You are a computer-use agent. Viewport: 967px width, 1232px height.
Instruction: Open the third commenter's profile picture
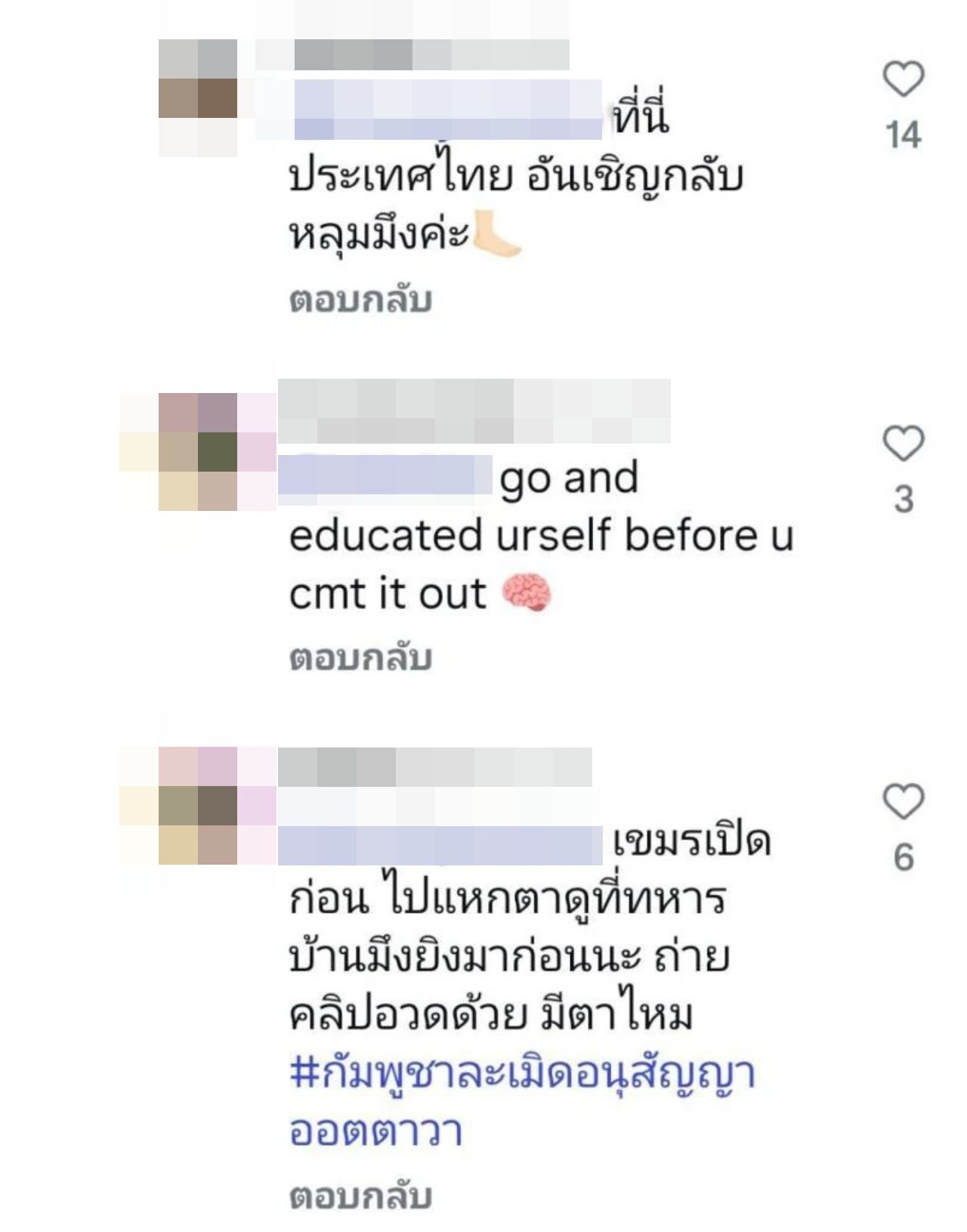click(x=198, y=806)
